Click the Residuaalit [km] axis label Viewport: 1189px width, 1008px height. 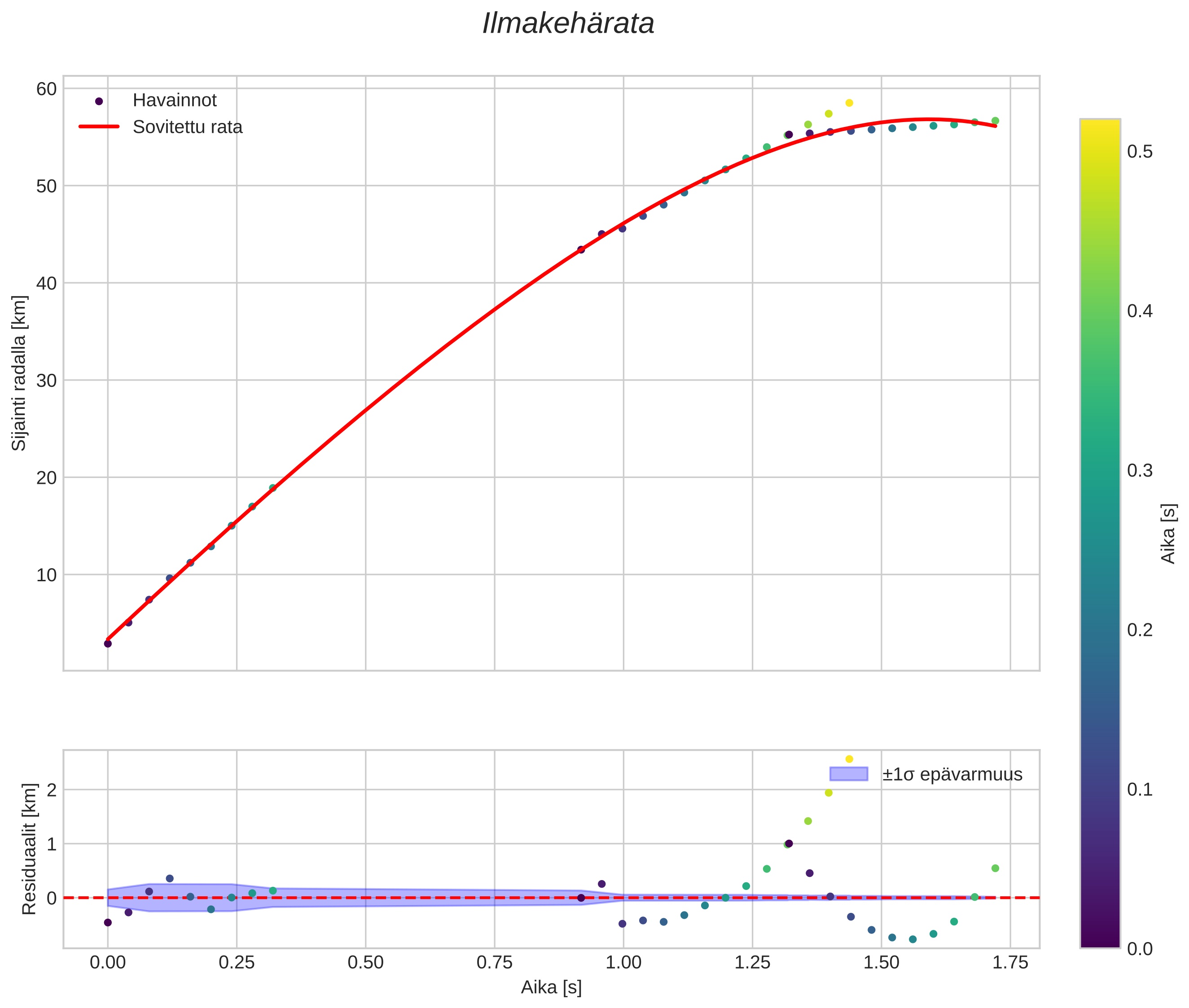tap(29, 849)
